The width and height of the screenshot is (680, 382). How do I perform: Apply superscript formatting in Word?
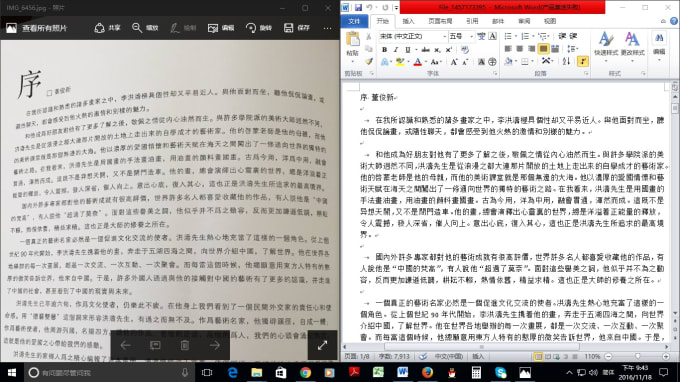pyautogui.click(x=449, y=50)
